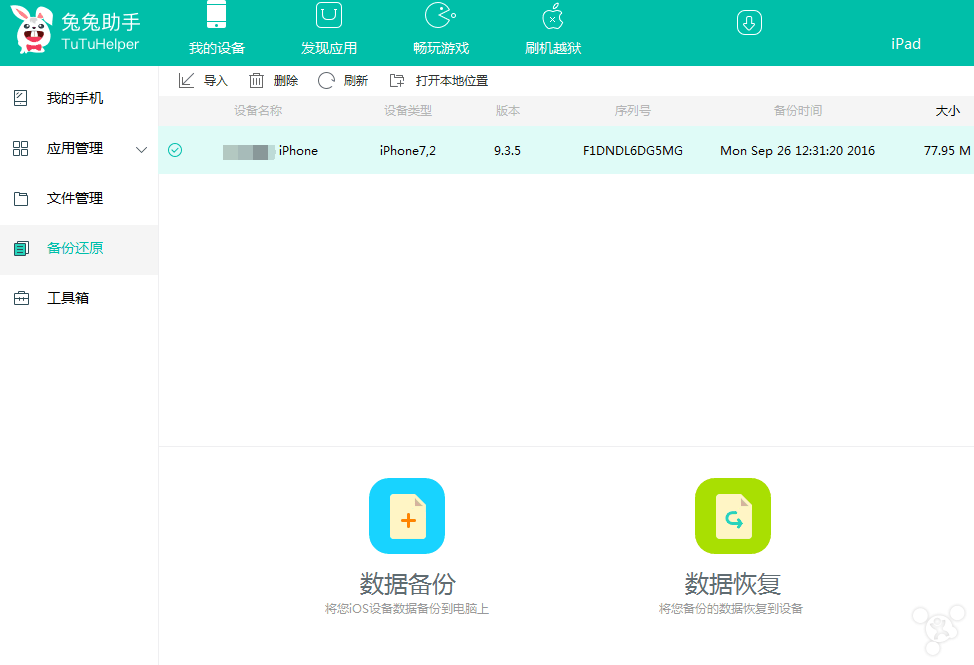Image resolution: width=974 pixels, height=665 pixels.
Task: Click 打开本地位置 text button
Action: click(452, 81)
